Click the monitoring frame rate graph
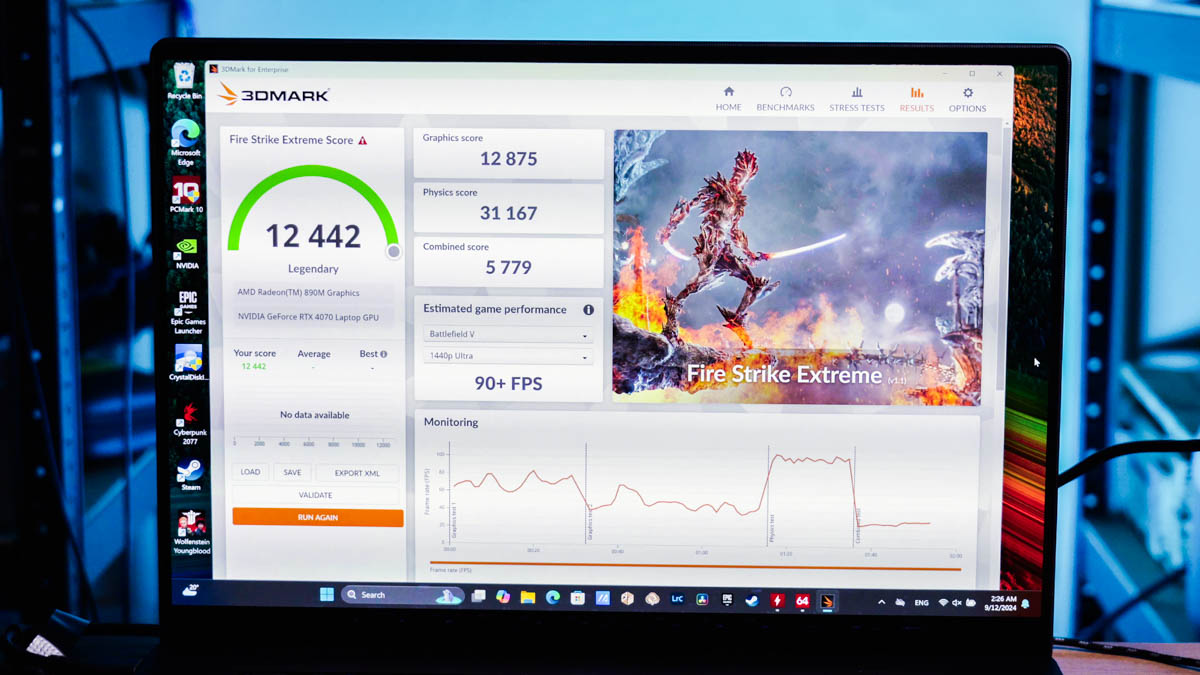Viewport: 1200px width, 675px height. tap(702, 498)
